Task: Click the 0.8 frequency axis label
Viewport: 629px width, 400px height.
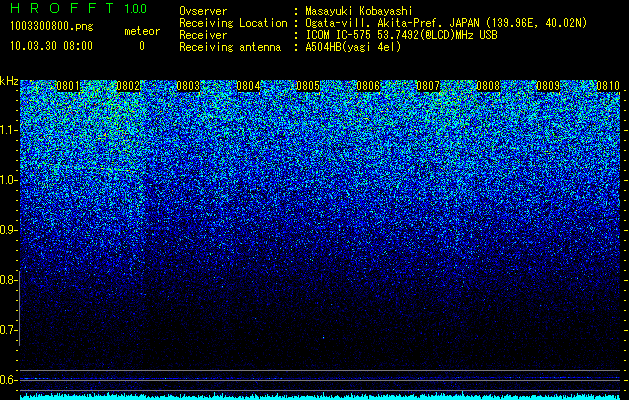Action: coord(7,280)
